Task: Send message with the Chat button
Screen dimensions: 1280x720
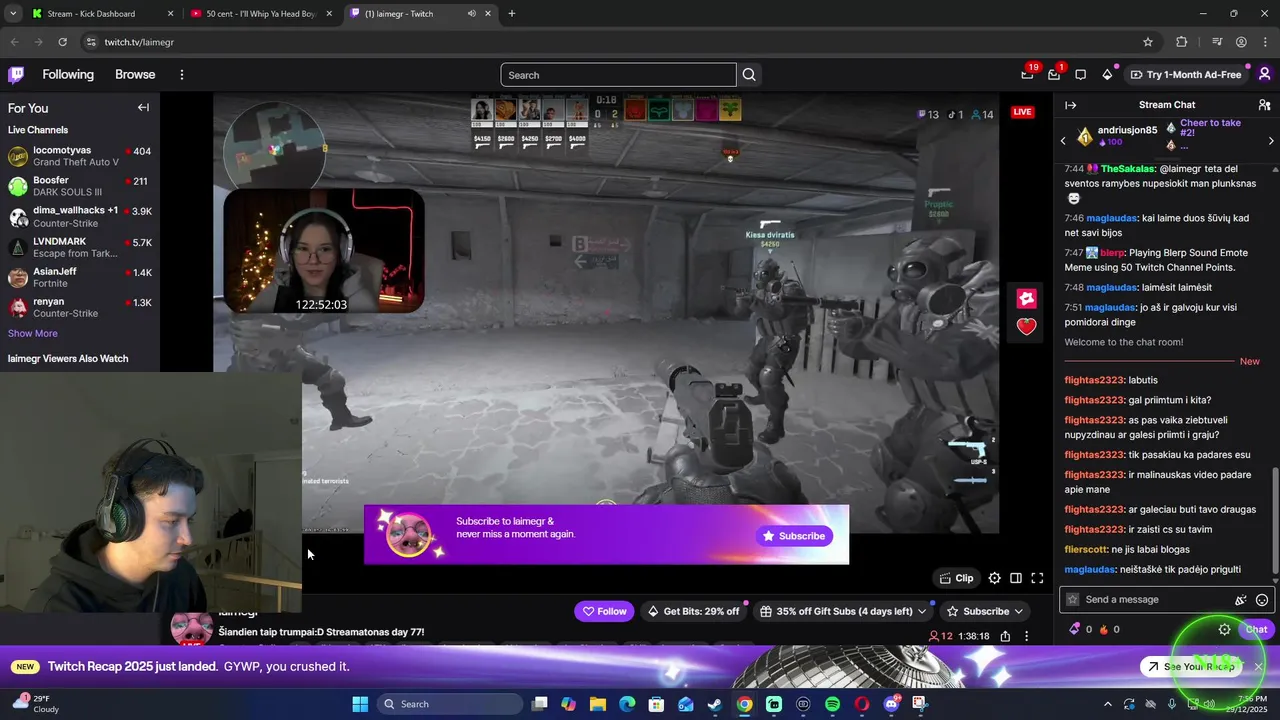Action: click(x=1257, y=629)
